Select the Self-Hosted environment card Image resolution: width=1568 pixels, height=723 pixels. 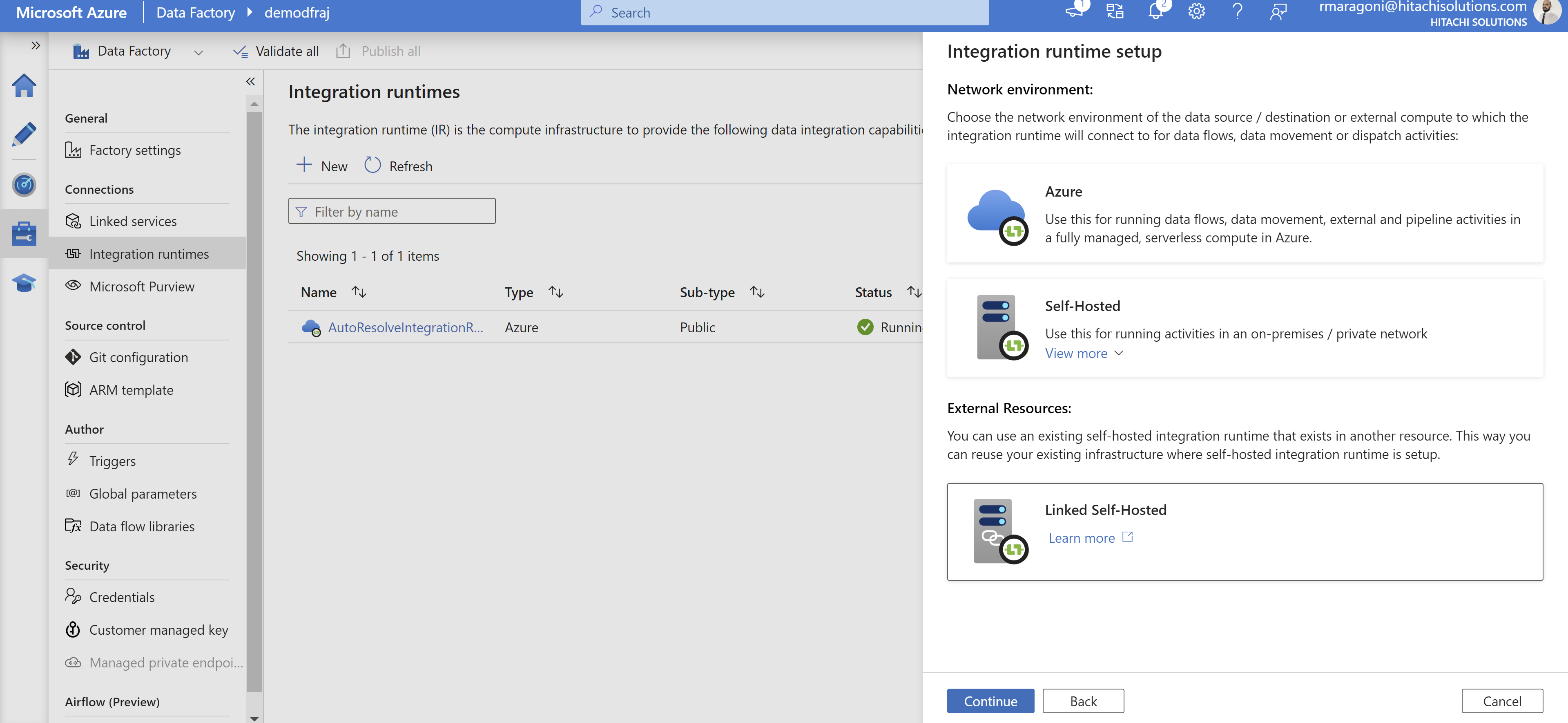pyautogui.click(x=1244, y=328)
